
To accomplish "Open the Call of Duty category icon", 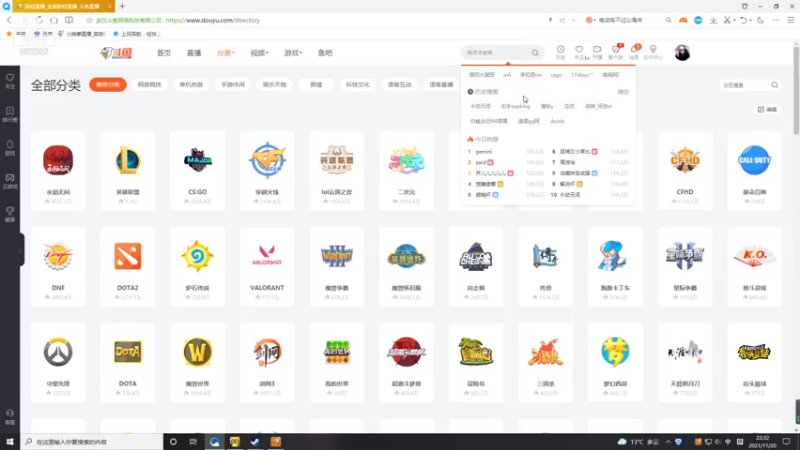I will tap(754, 160).
